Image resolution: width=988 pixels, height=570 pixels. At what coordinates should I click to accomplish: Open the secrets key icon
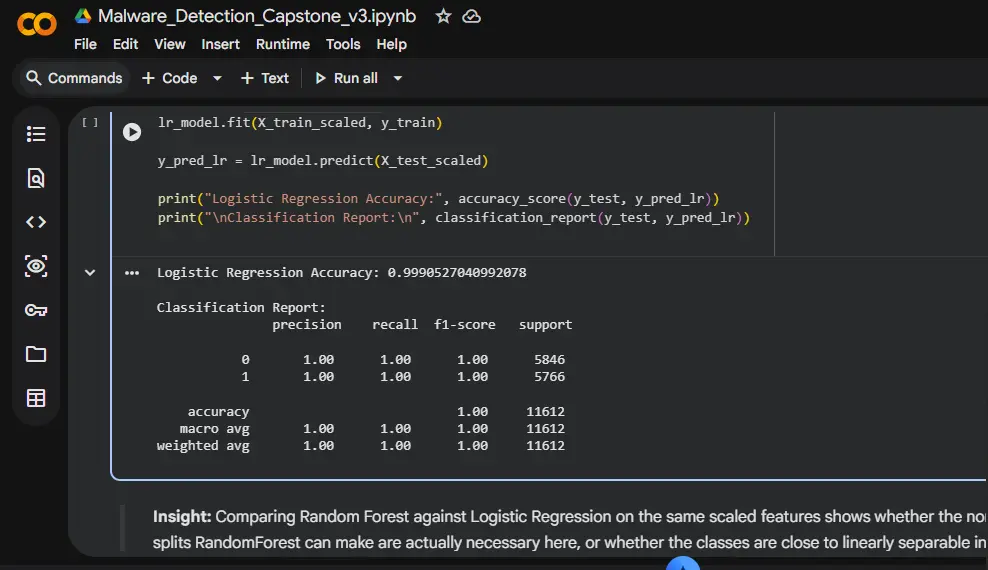point(36,310)
